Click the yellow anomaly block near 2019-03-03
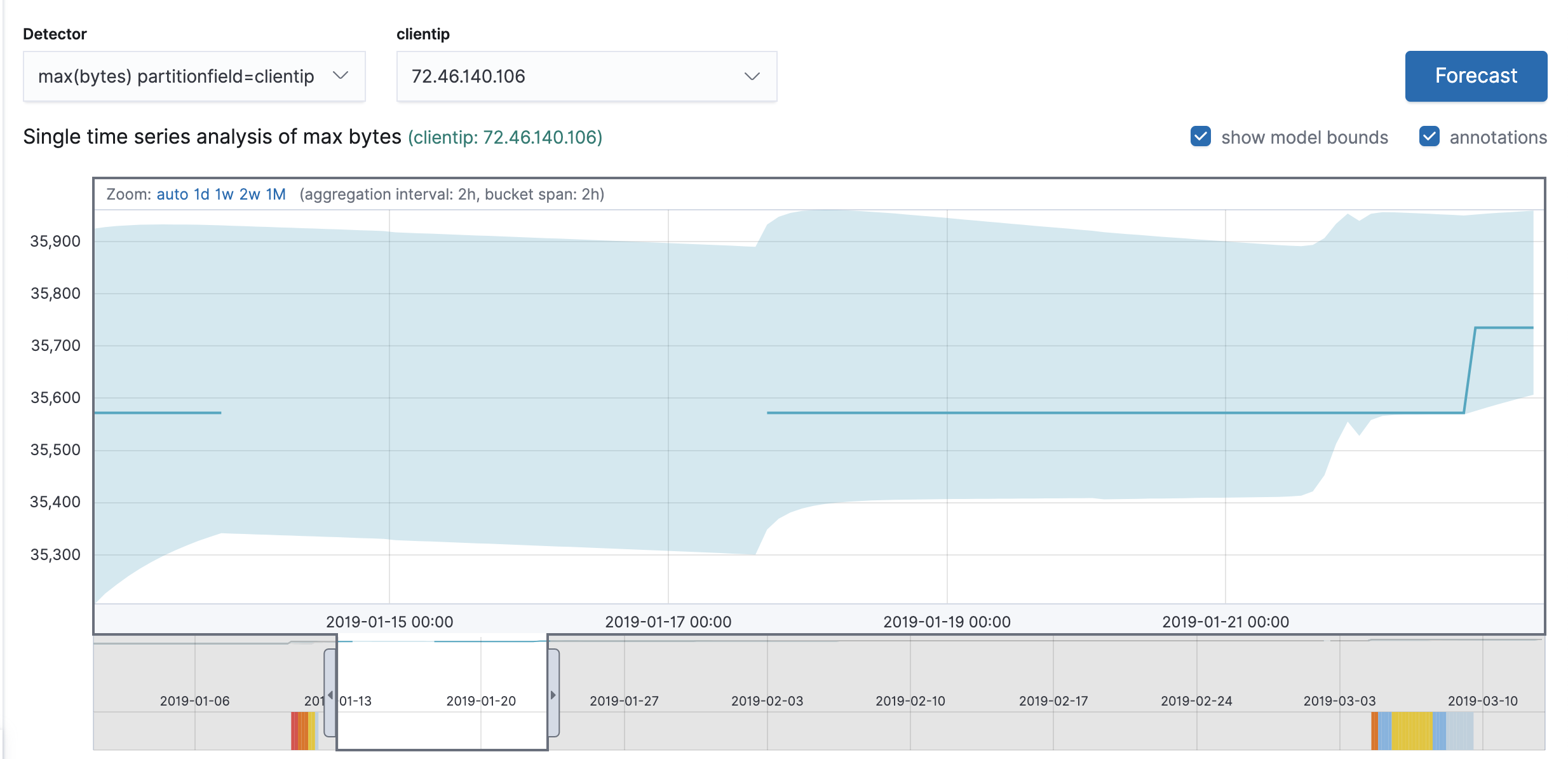The image size is (1568, 759). coord(1412,731)
